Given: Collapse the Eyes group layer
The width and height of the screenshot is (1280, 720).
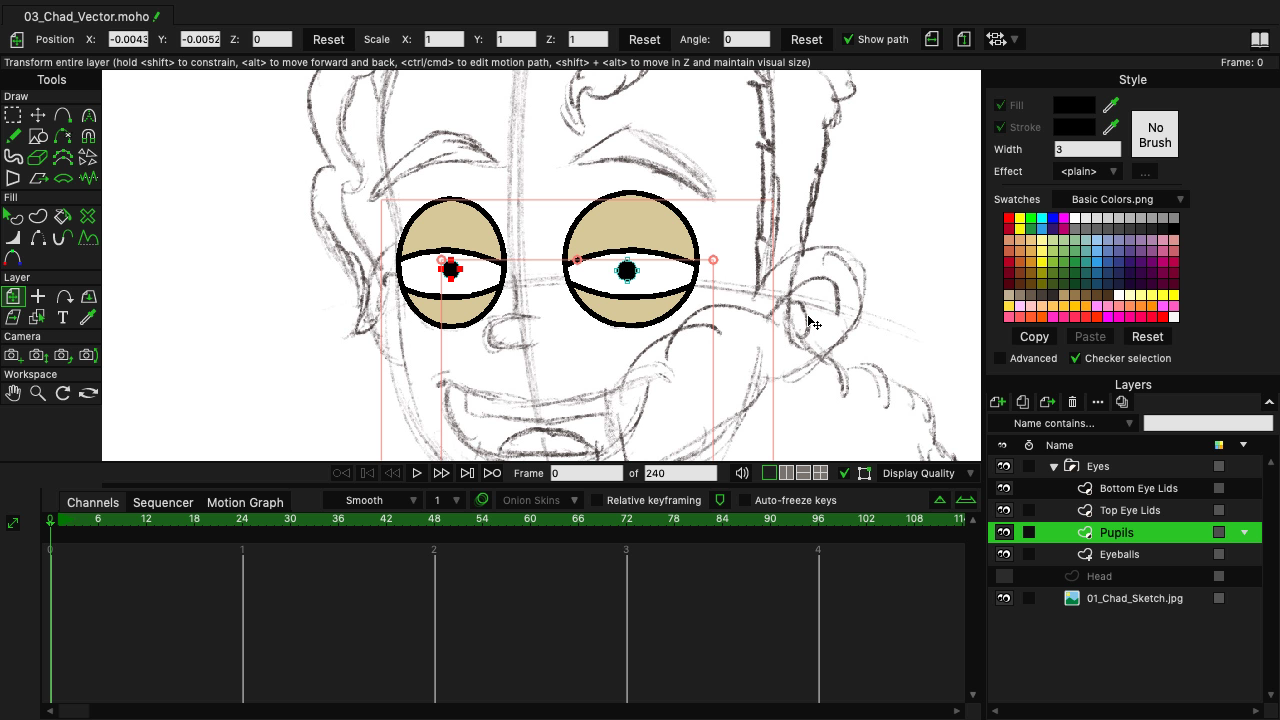Looking at the screenshot, I should tap(1053, 467).
